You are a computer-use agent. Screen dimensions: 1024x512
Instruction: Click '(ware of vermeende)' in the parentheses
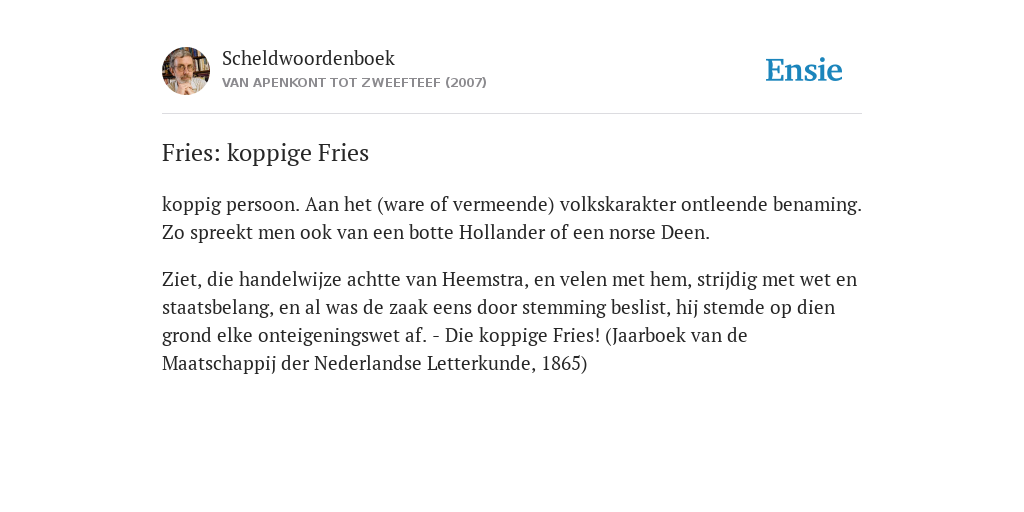tap(465, 205)
